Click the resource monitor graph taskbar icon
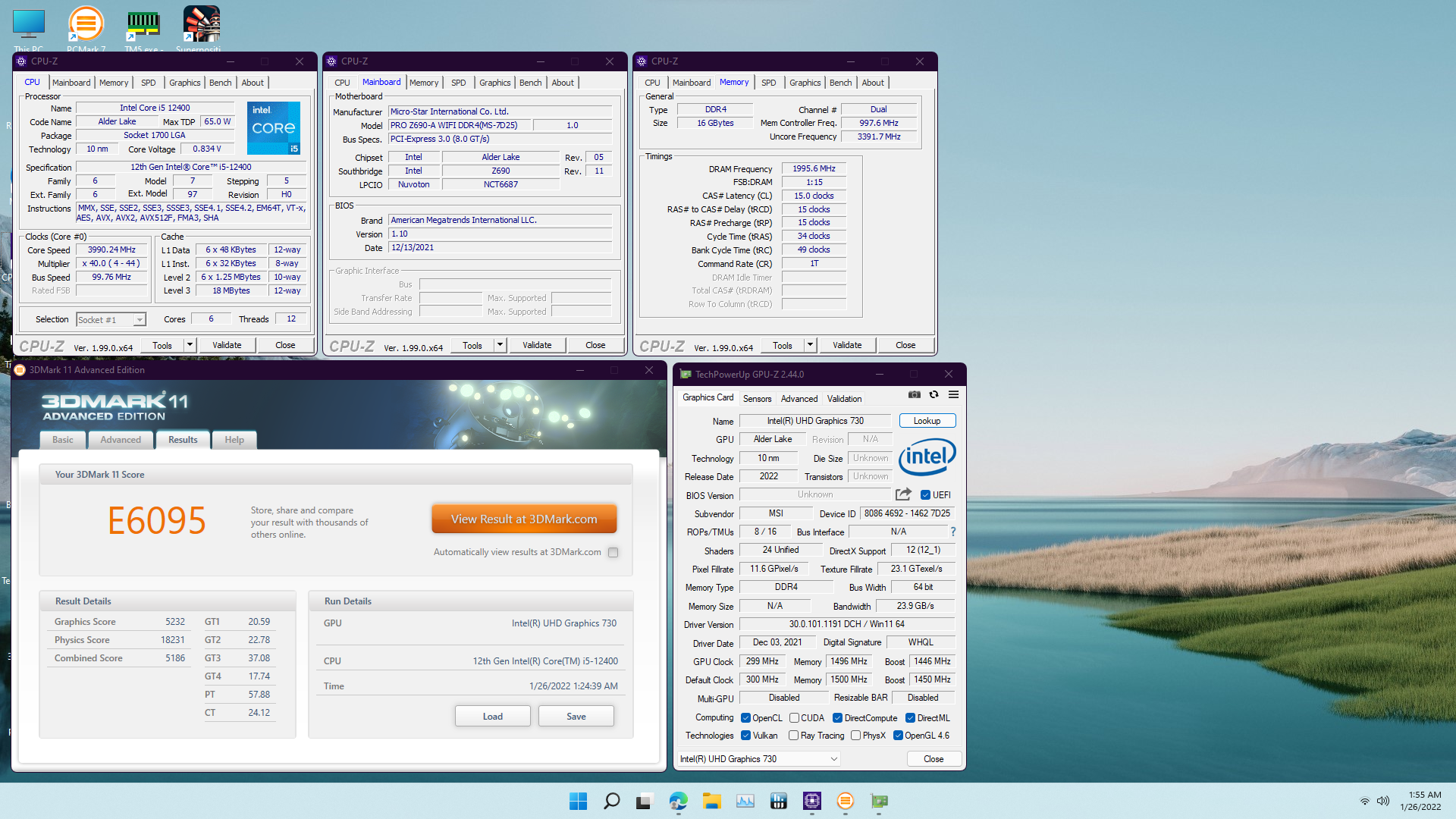Viewport: 1456px width, 819px height. (x=745, y=801)
